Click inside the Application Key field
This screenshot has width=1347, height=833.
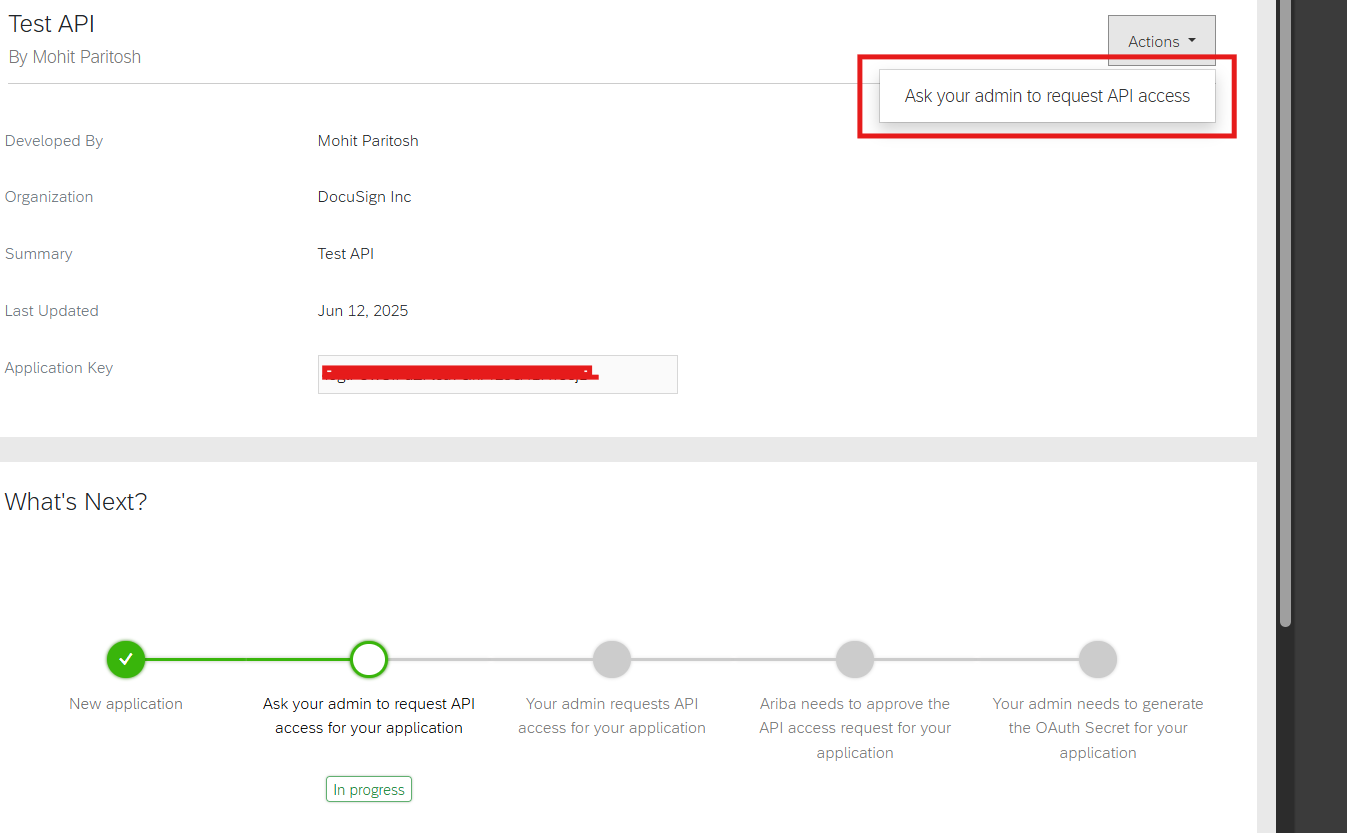tap(497, 375)
